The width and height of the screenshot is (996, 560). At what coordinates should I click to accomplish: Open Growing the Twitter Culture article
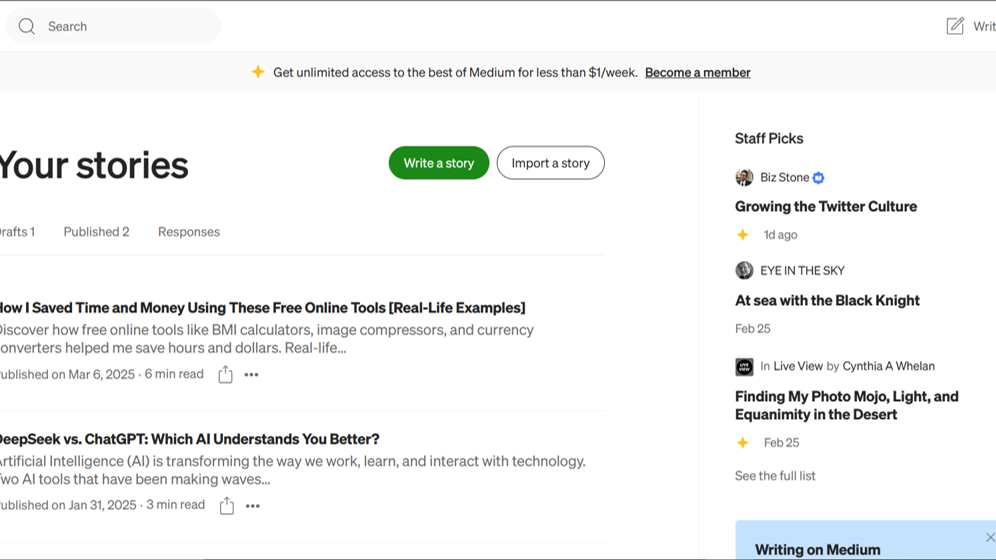tap(826, 206)
